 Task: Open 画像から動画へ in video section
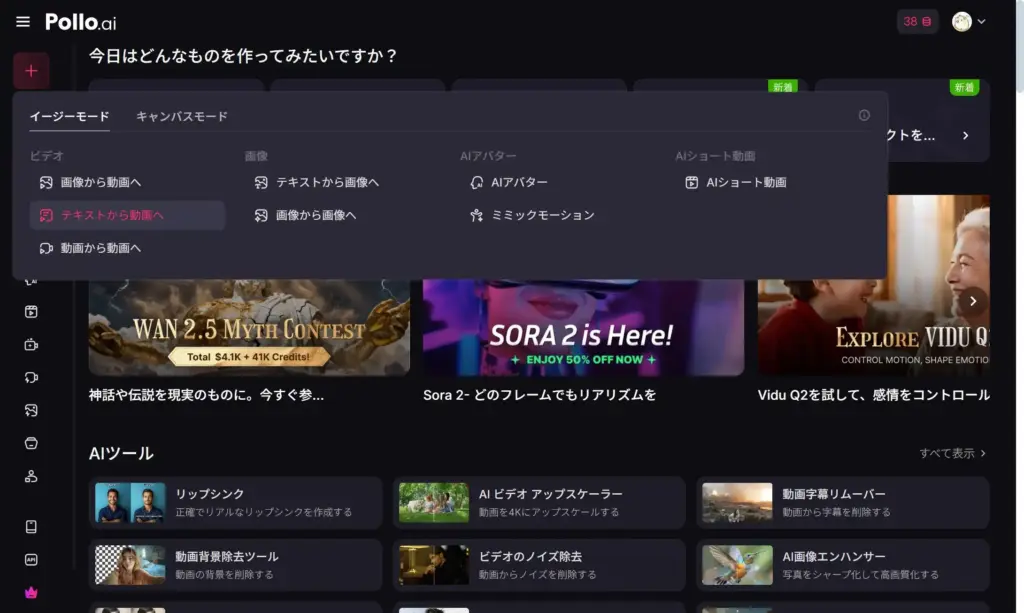(x=100, y=183)
